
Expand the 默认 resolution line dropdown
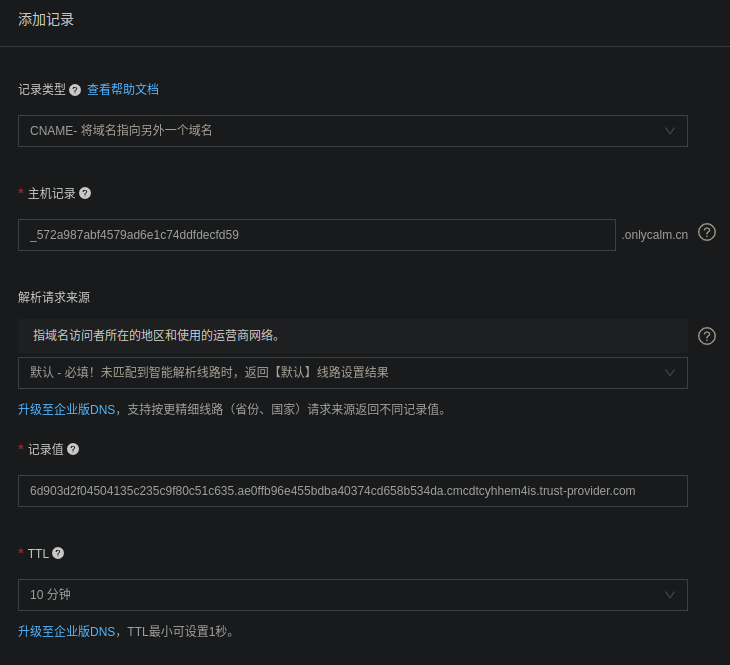click(352, 373)
